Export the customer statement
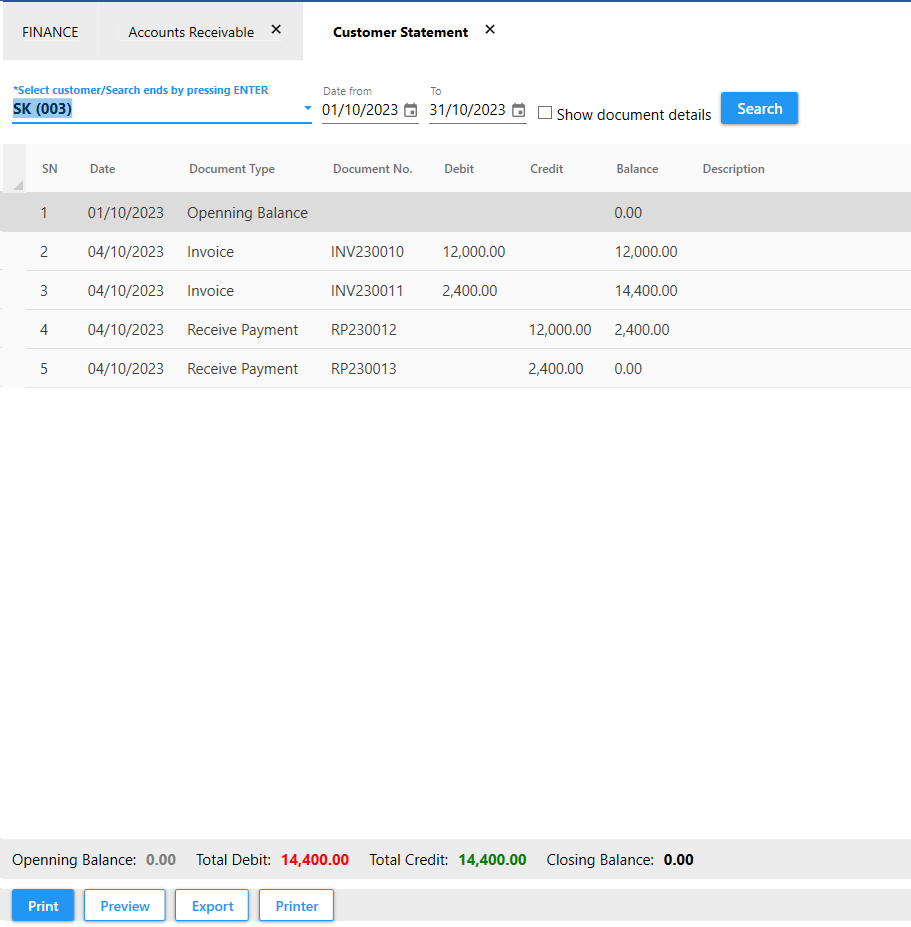The height and width of the screenshot is (927, 911). coord(212,906)
